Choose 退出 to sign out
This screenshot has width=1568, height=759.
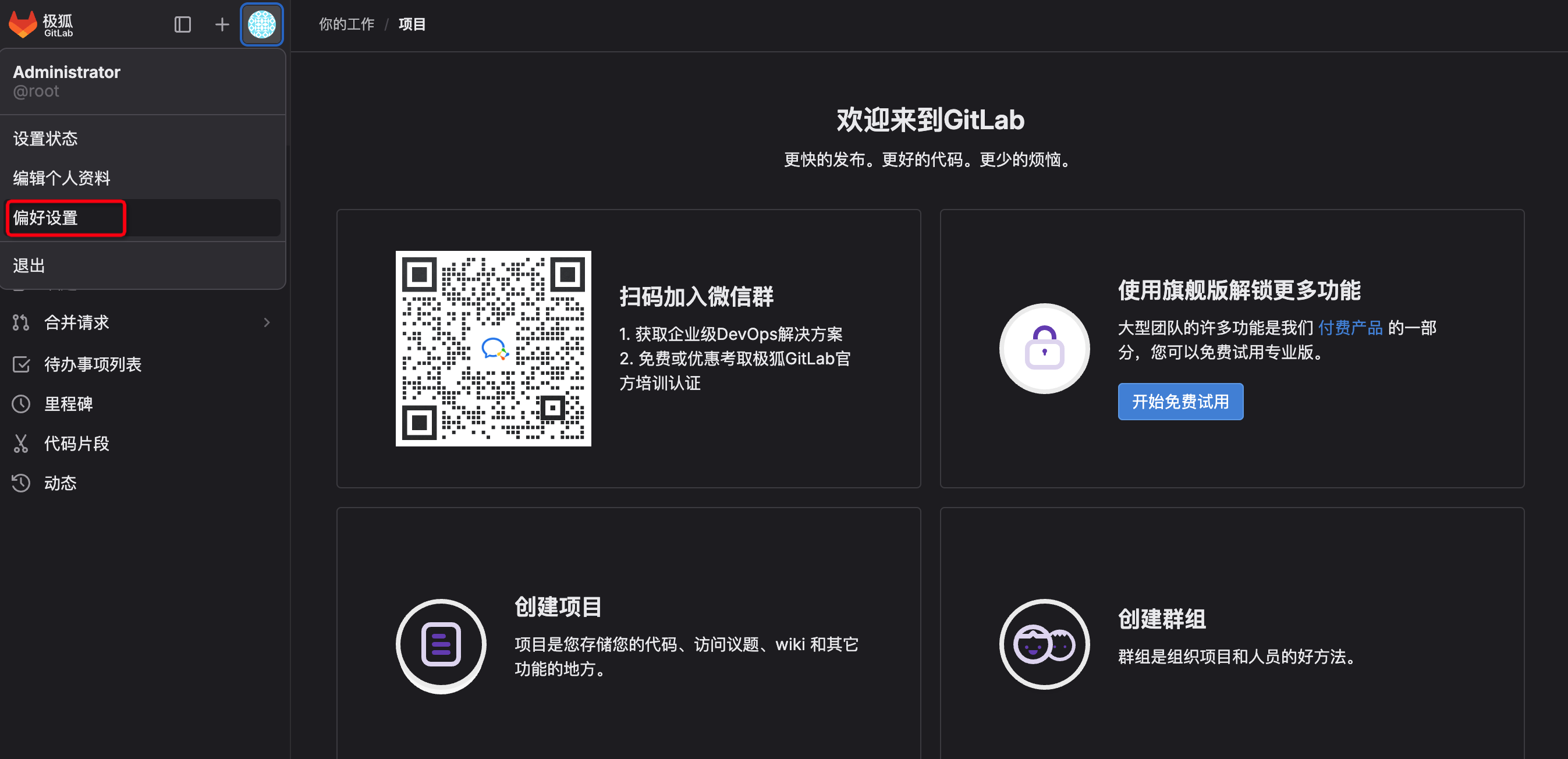[29, 266]
